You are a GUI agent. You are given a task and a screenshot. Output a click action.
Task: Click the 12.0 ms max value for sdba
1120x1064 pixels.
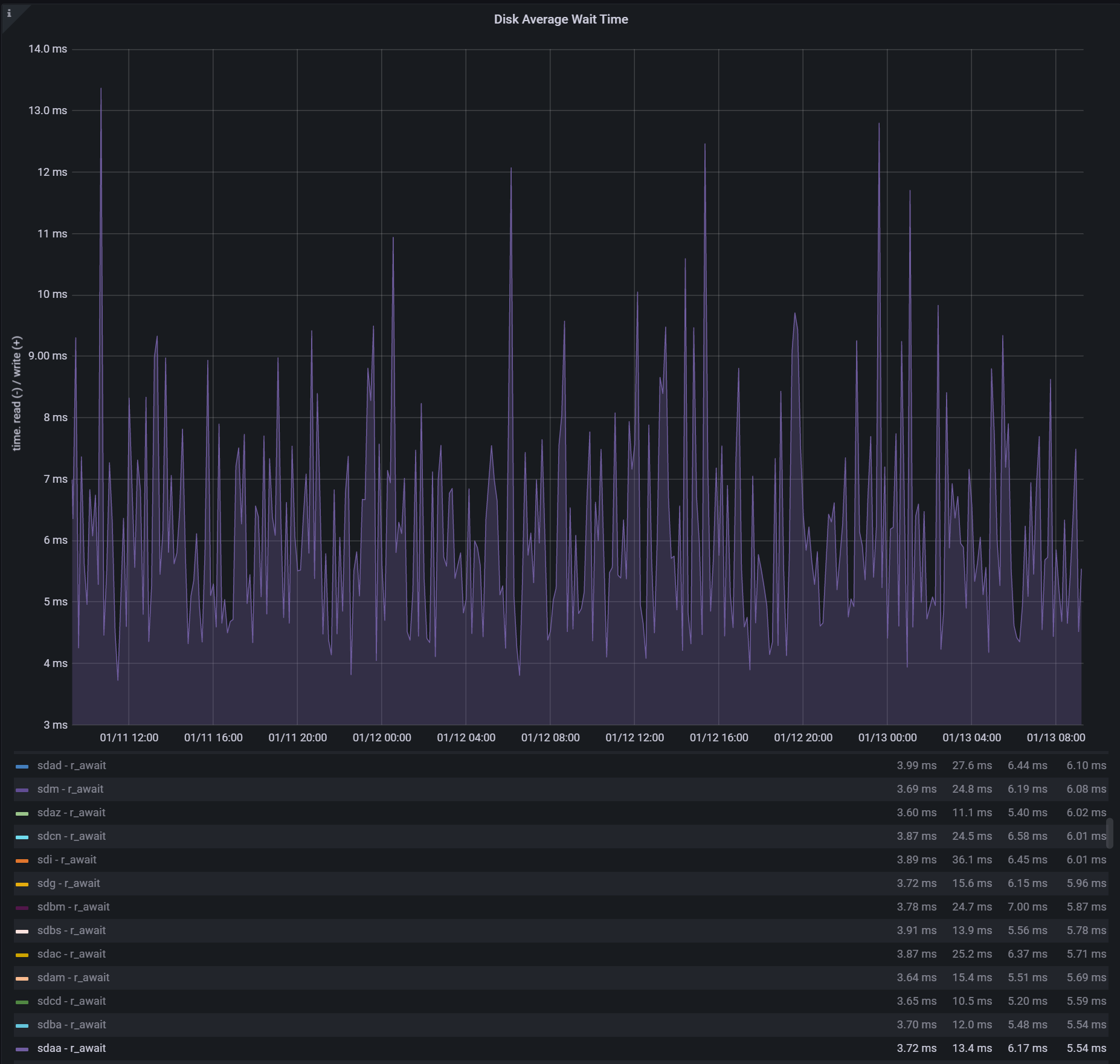click(x=972, y=1025)
